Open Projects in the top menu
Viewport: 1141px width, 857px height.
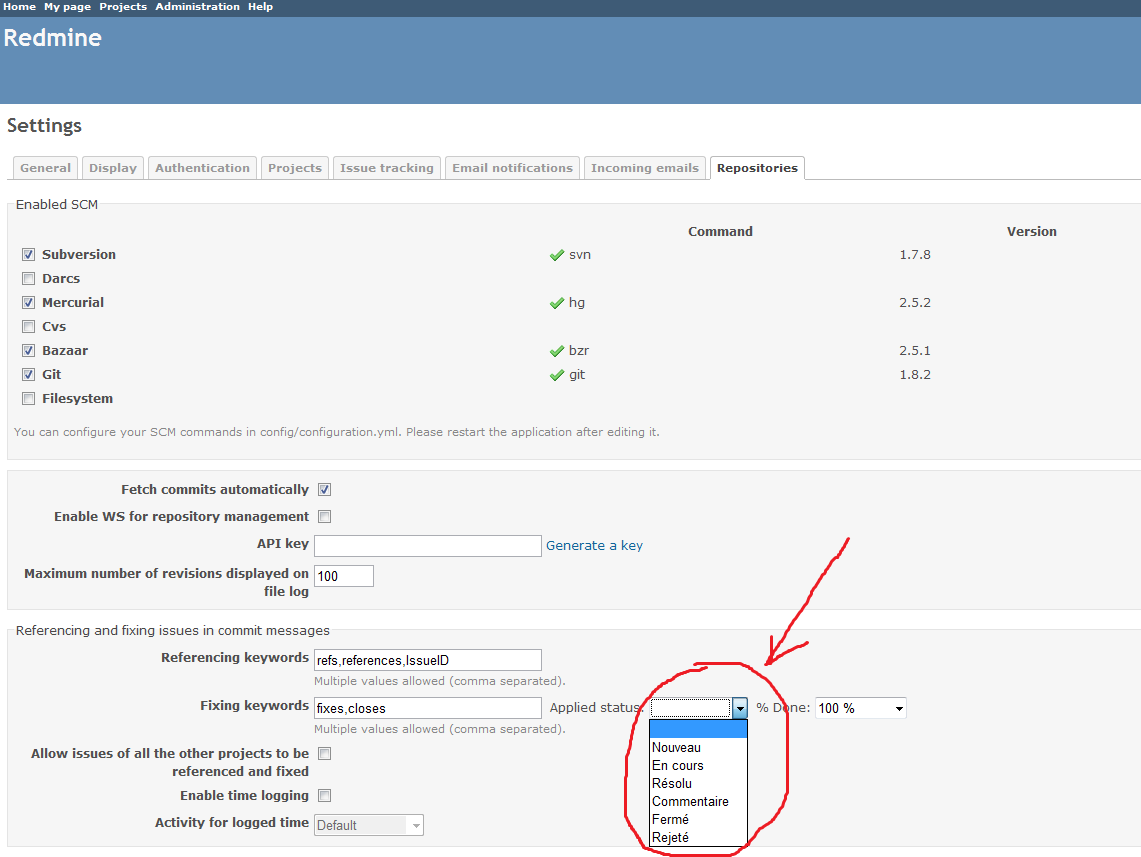point(123,7)
